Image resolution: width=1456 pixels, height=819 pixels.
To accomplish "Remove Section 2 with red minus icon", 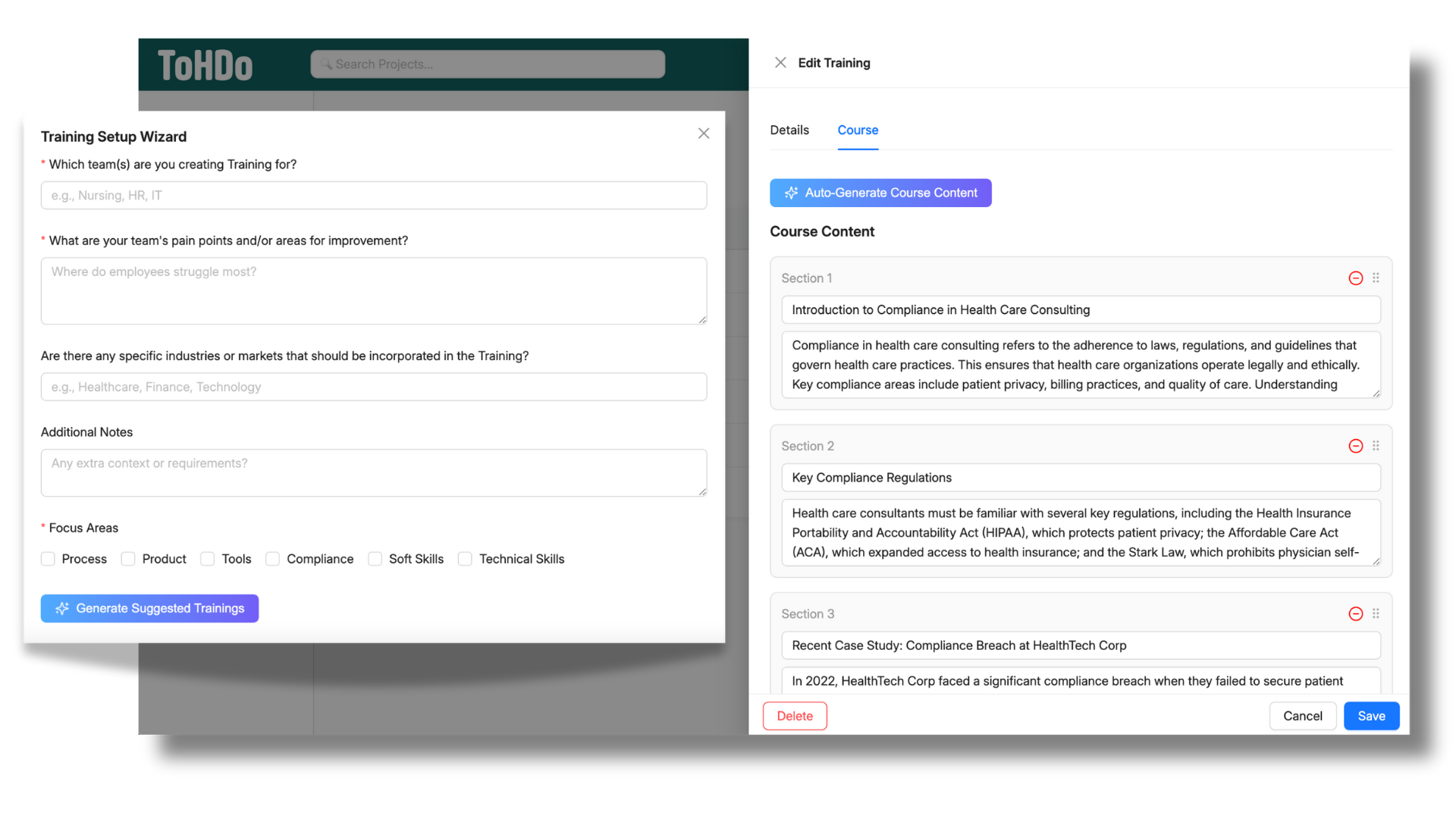I will (x=1356, y=446).
